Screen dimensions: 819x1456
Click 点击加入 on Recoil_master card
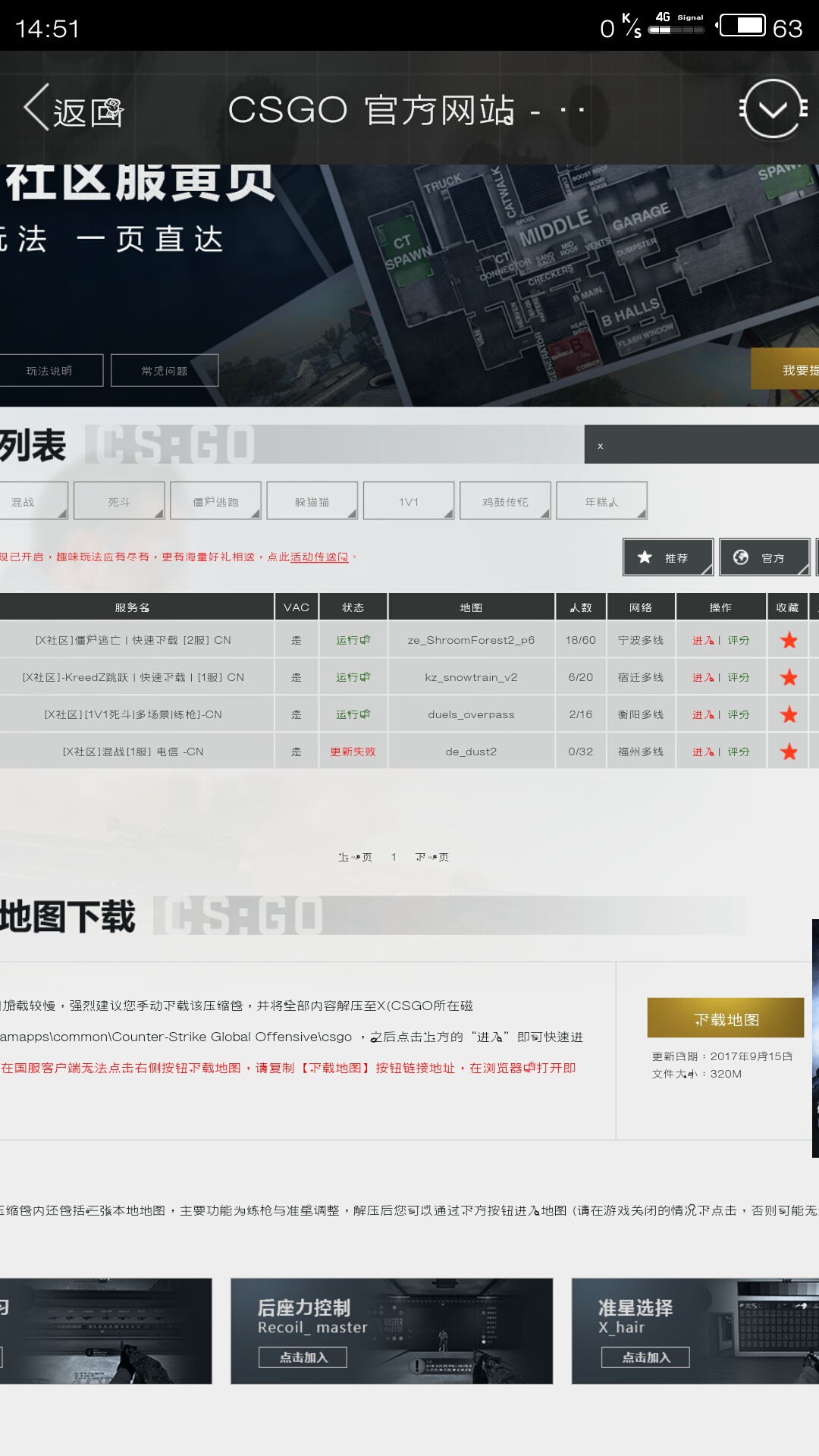tap(303, 1357)
